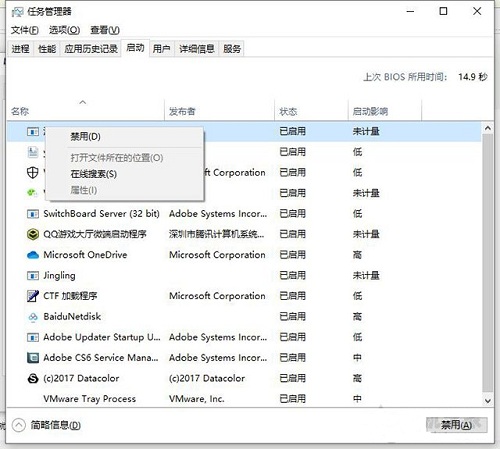Image resolution: width=500 pixels, height=449 pixels.
Task: Click the Task Manager title bar icon
Action: click(17, 12)
